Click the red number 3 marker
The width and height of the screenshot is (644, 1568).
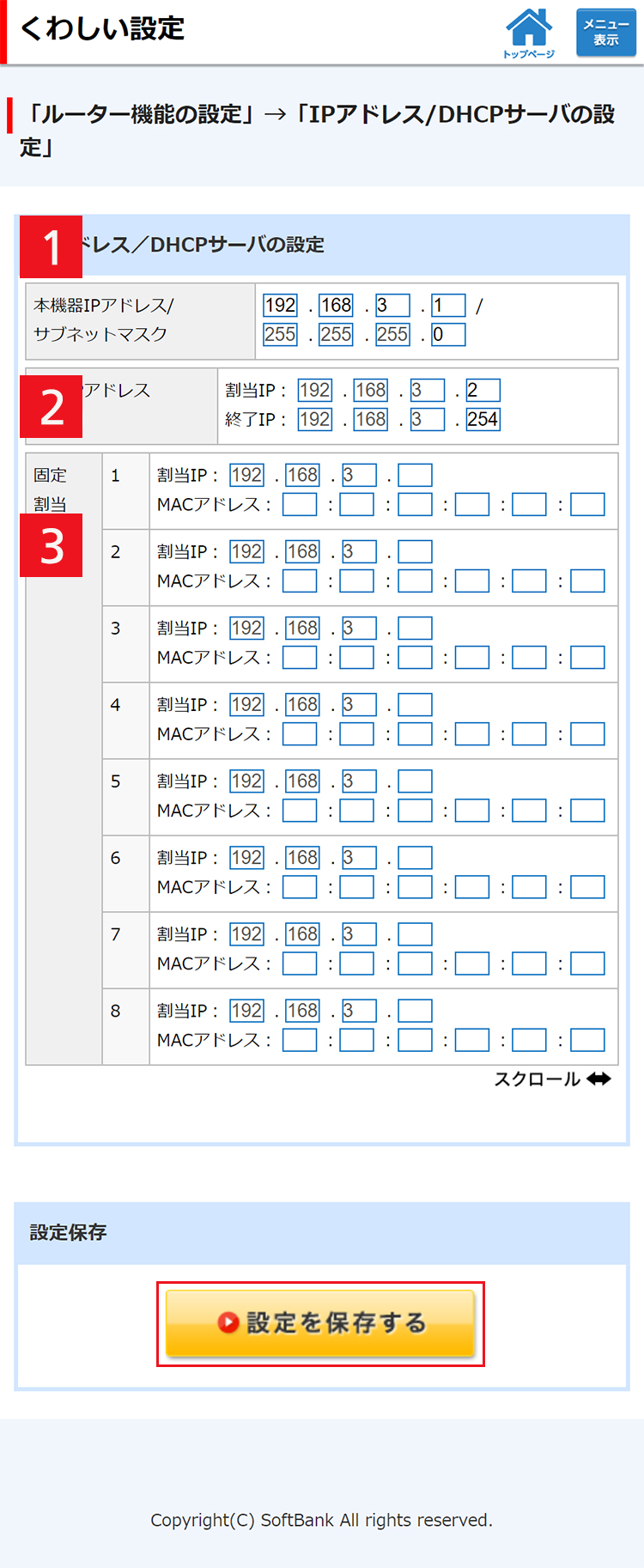[52, 545]
